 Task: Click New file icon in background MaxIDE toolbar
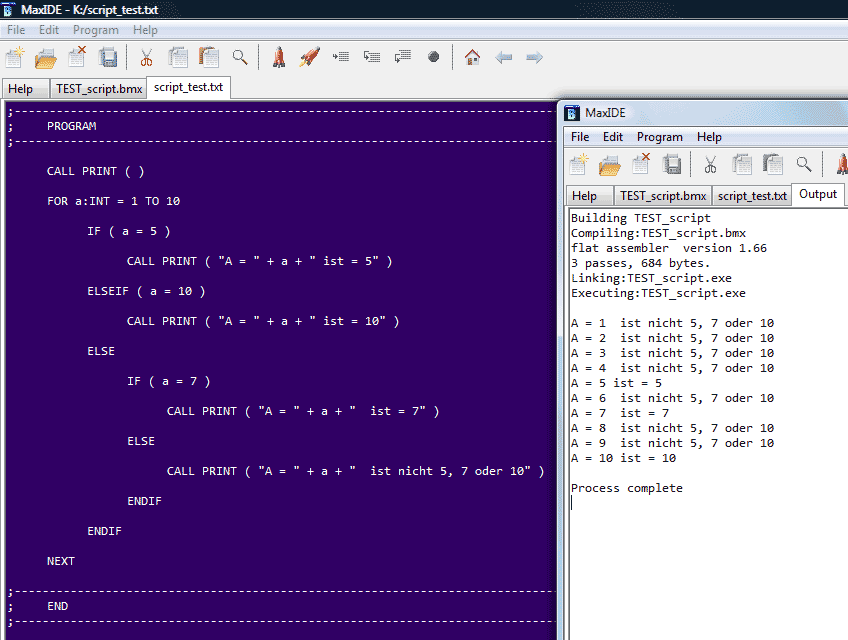click(15, 57)
